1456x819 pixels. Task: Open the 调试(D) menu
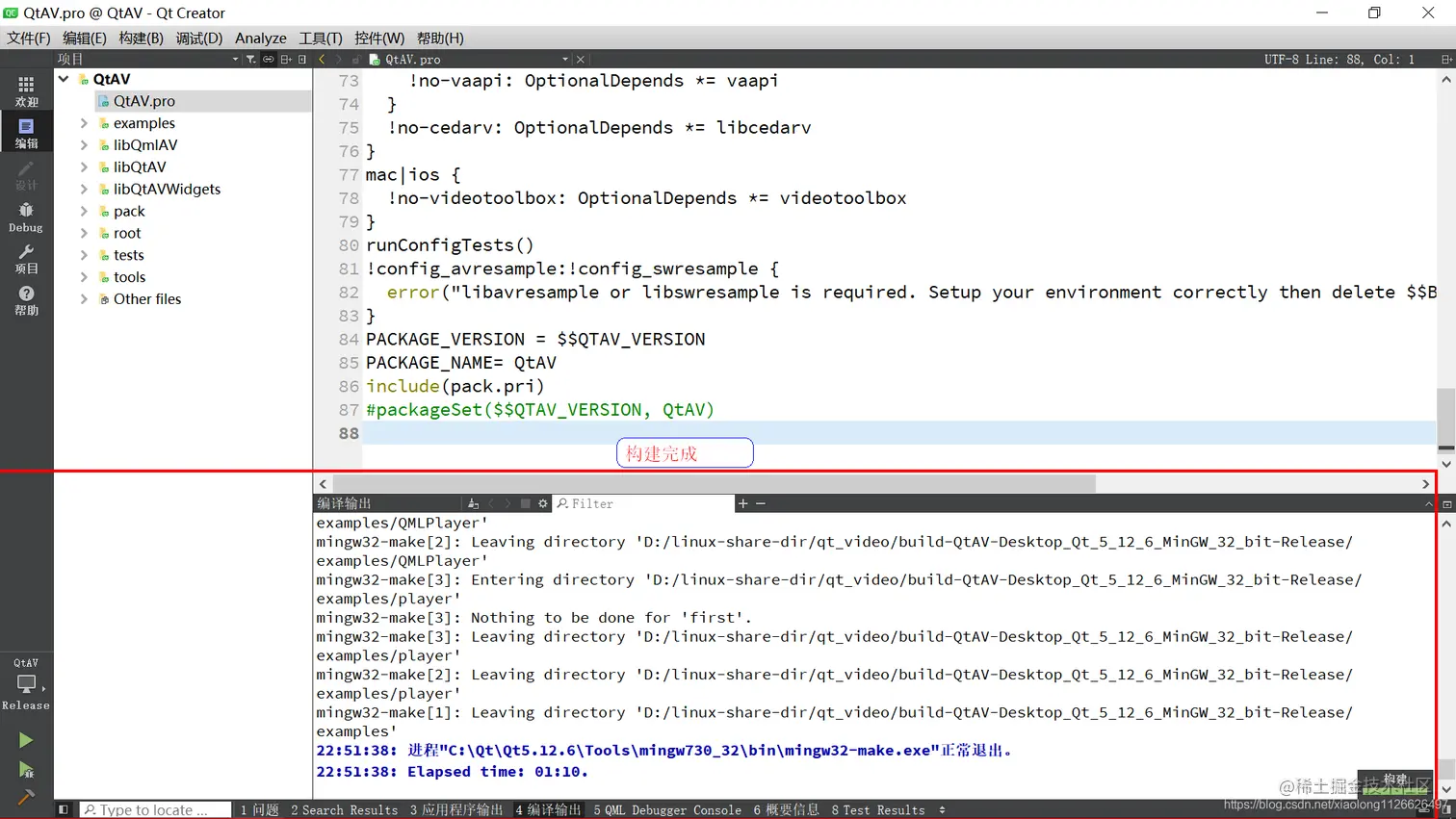point(199,38)
